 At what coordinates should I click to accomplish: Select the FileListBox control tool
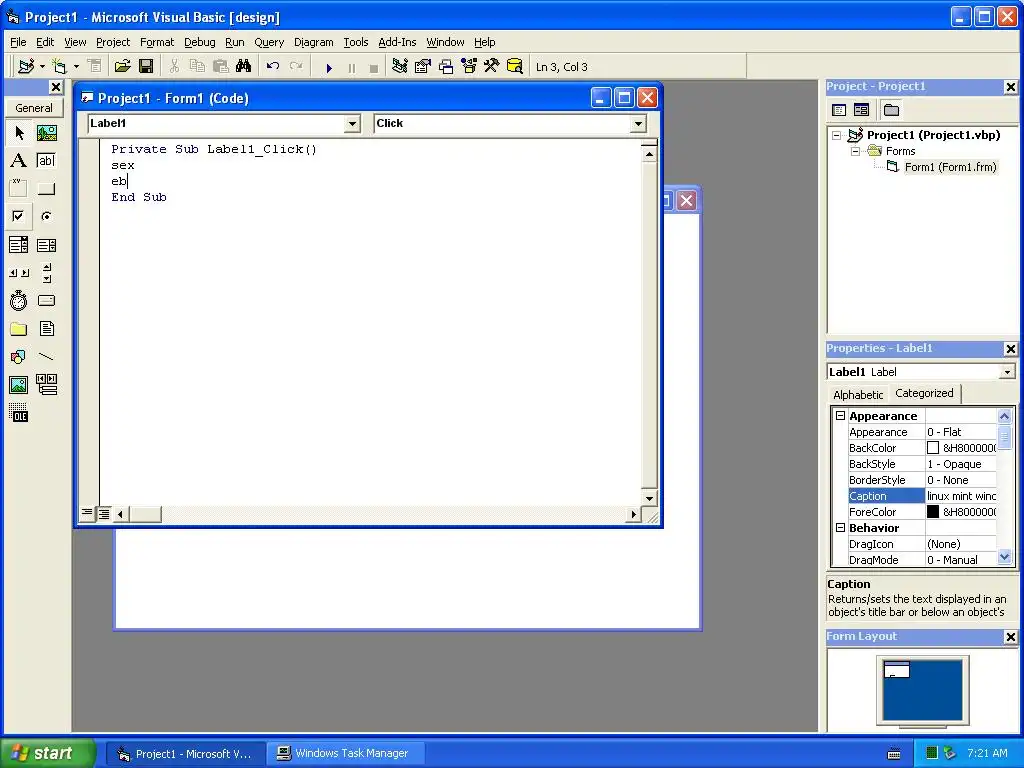coord(46,328)
